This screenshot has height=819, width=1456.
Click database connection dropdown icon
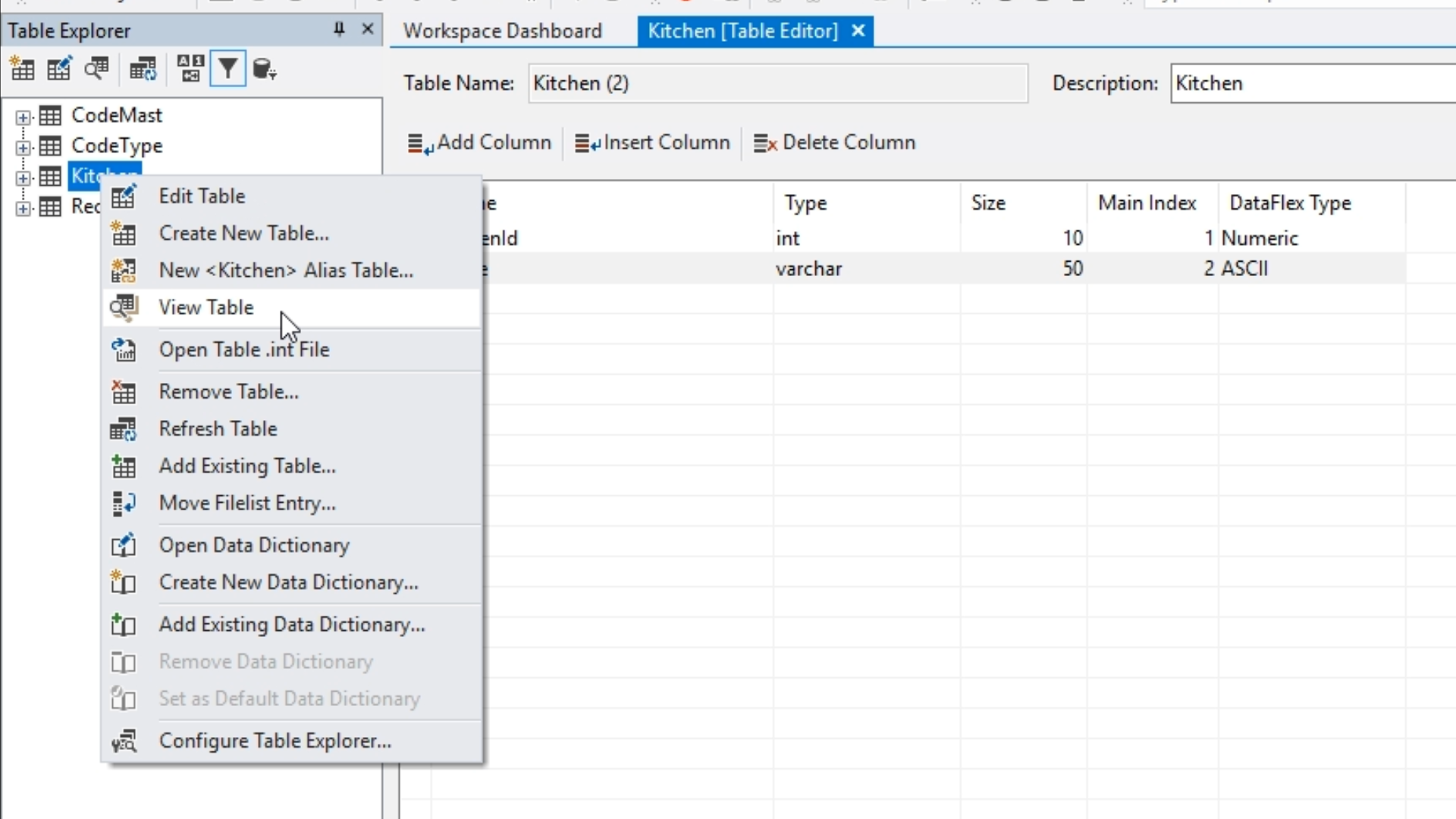tap(264, 69)
